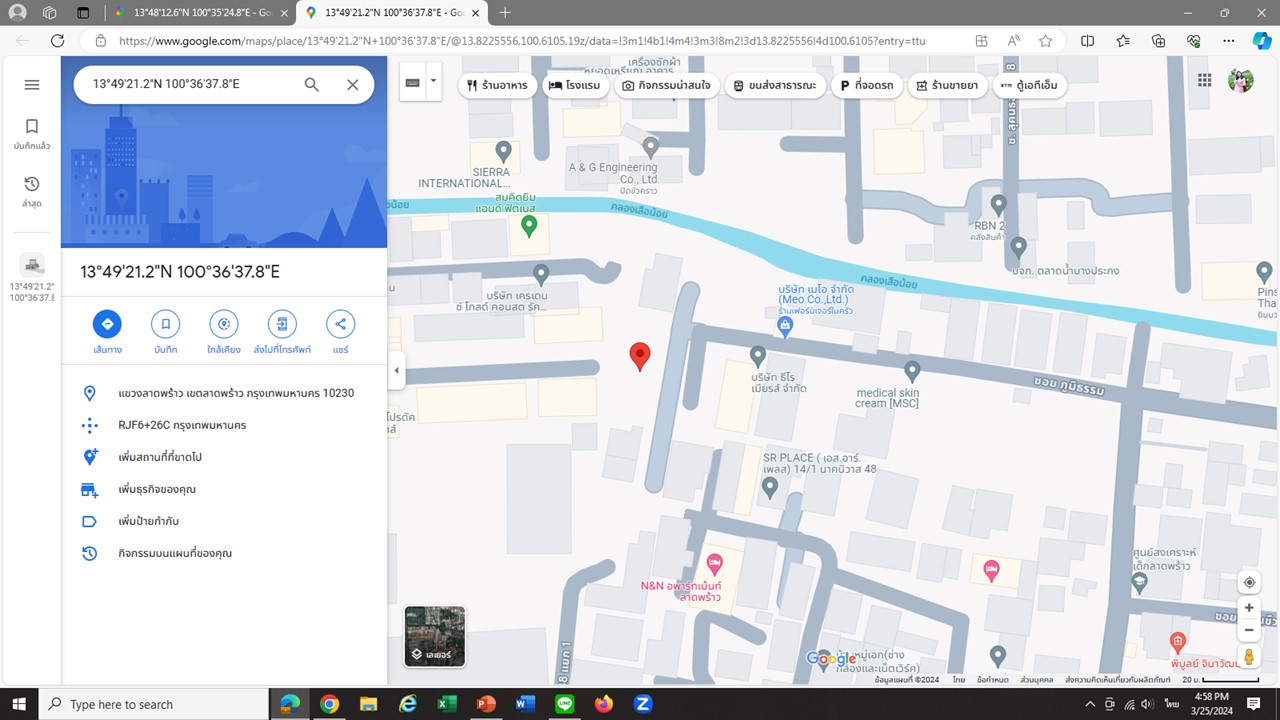Screen dimensions: 1280x720
Task: Zoom in with the plus button
Action: tap(1249, 608)
